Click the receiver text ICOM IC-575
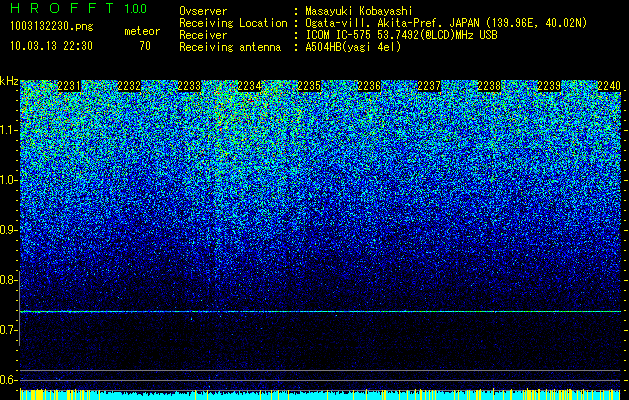 [x=339, y=35]
